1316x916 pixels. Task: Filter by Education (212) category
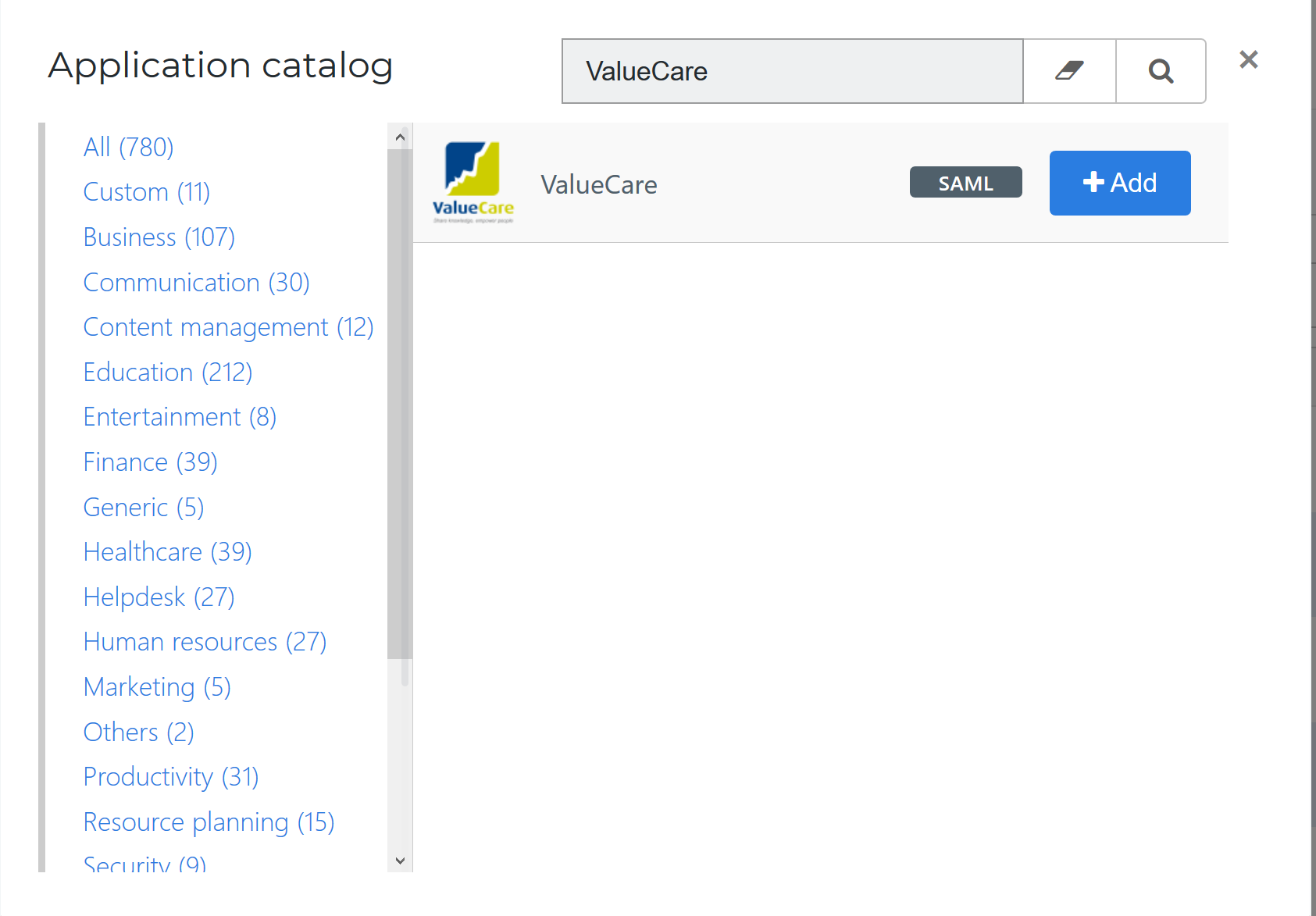168,372
